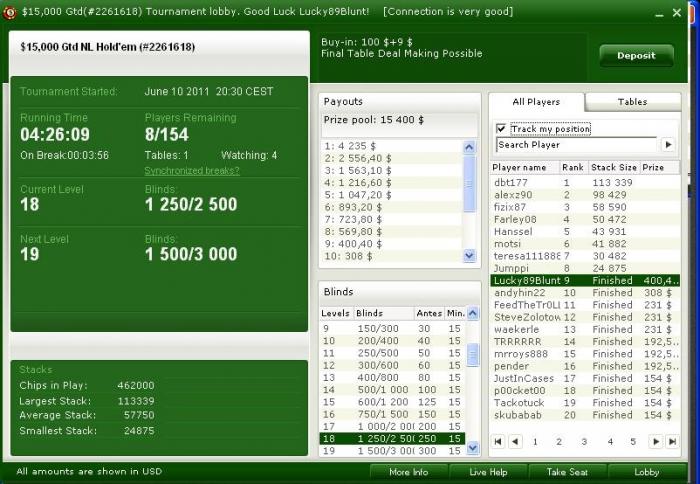
Task: Uncheck Track my position checkbox
Action: (x=501, y=129)
